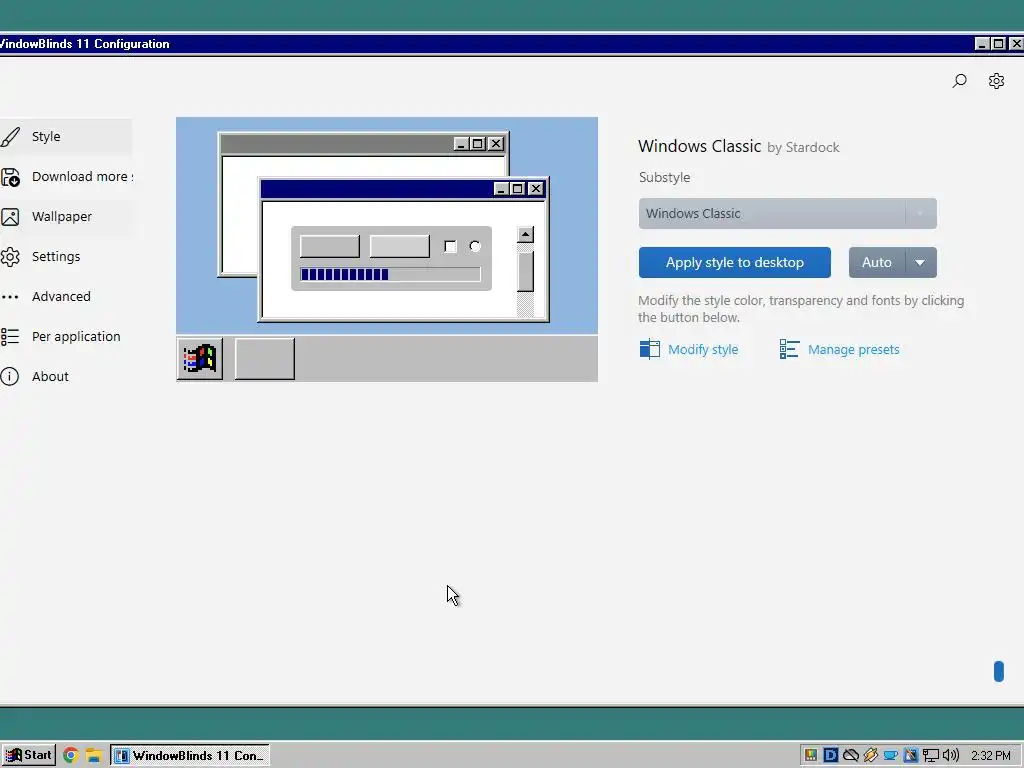Open the Advanced section
Viewport: 1024px width, 768px height.
tap(65, 296)
